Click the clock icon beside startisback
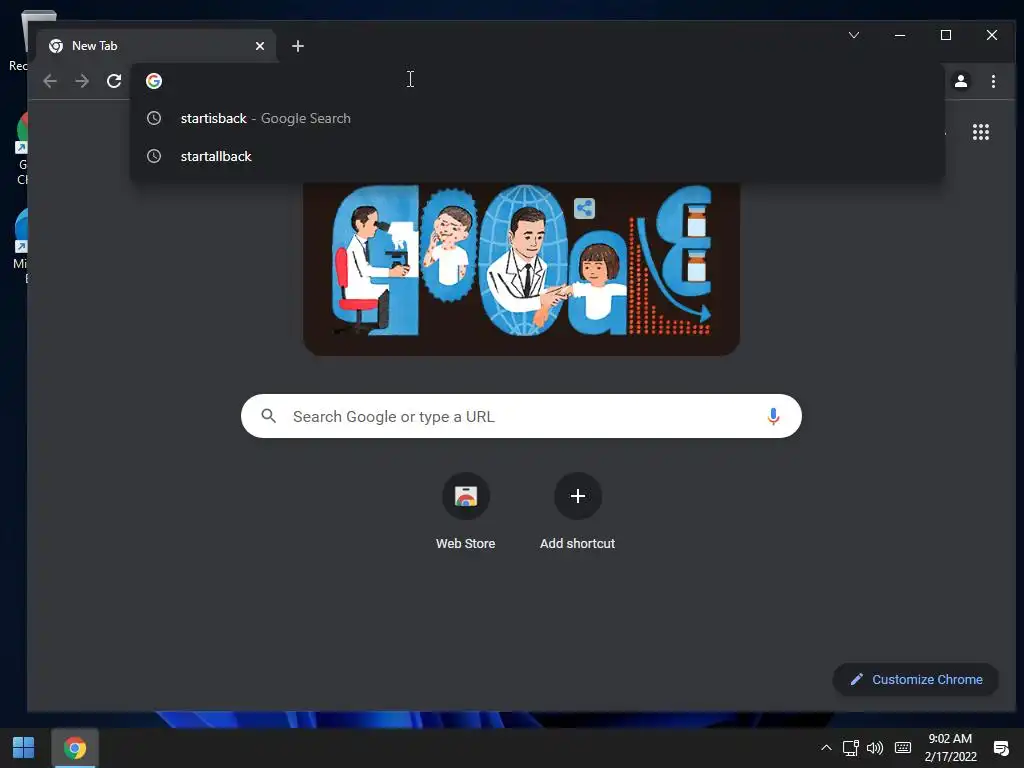 tap(154, 118)
